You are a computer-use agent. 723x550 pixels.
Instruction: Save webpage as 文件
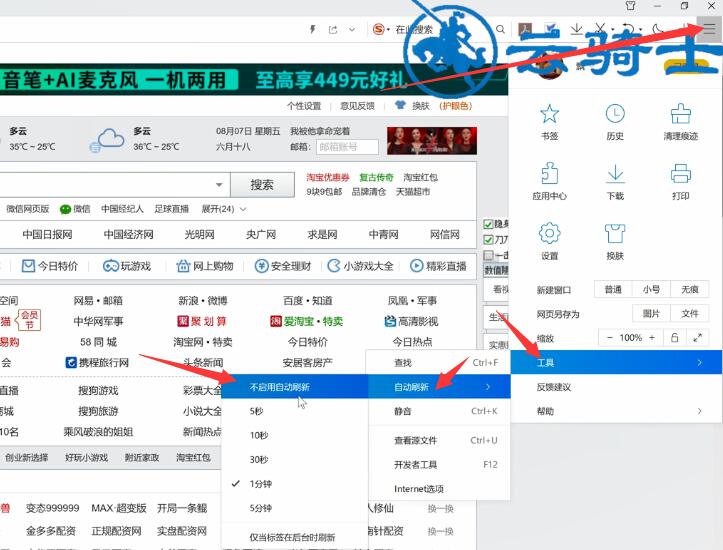(x=689, y=313)
